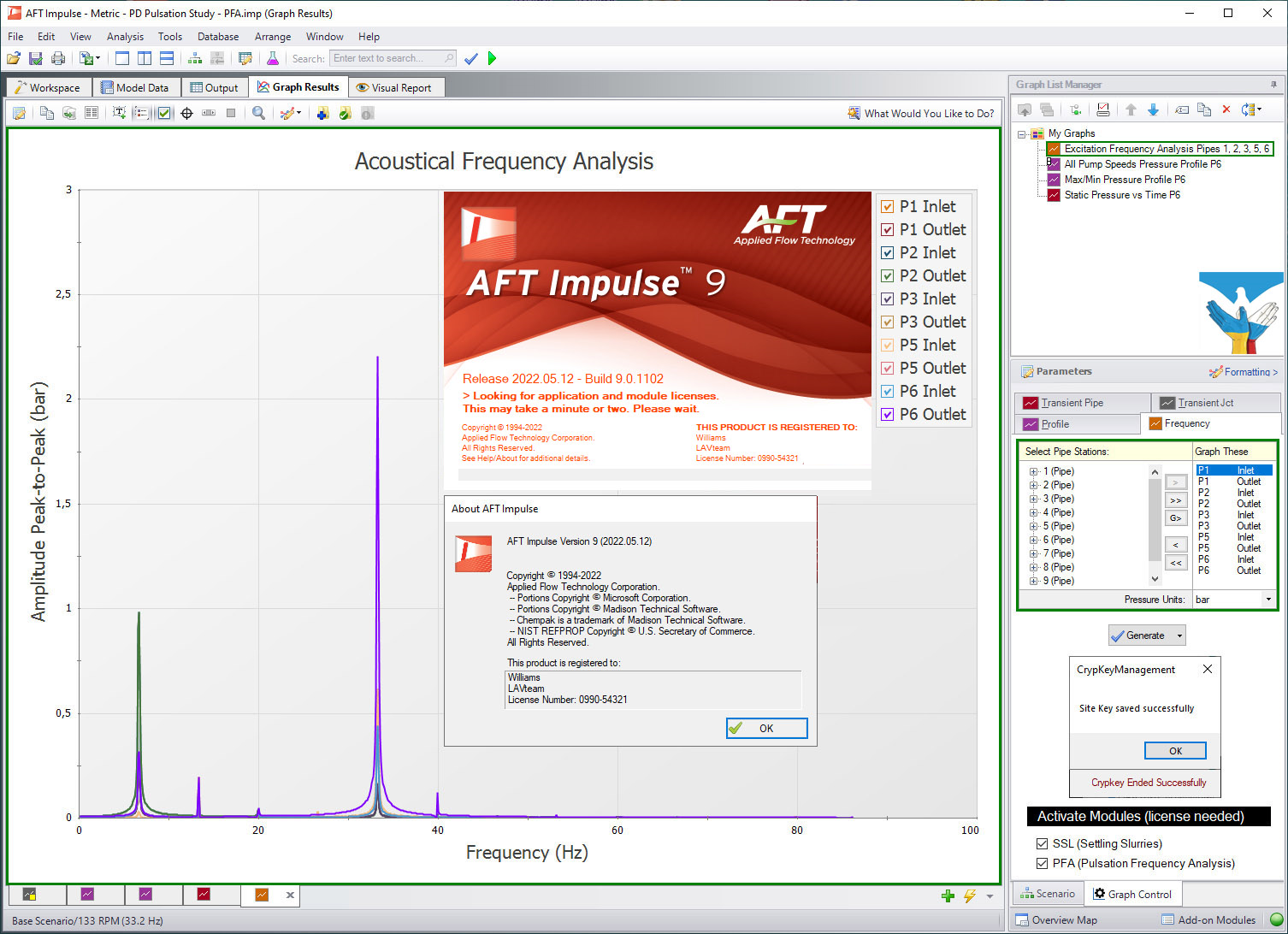Delete the selected graph with the red X icon

[x=1226, y=109]
